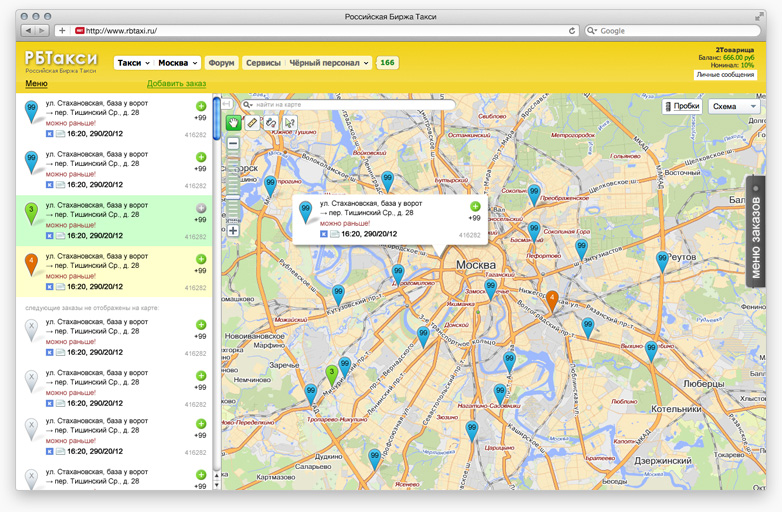The height and width of the screenshot is (512, 782).
Task: Open the Такси dropdown
Action: pyautogui.click(x=133, y=63)
